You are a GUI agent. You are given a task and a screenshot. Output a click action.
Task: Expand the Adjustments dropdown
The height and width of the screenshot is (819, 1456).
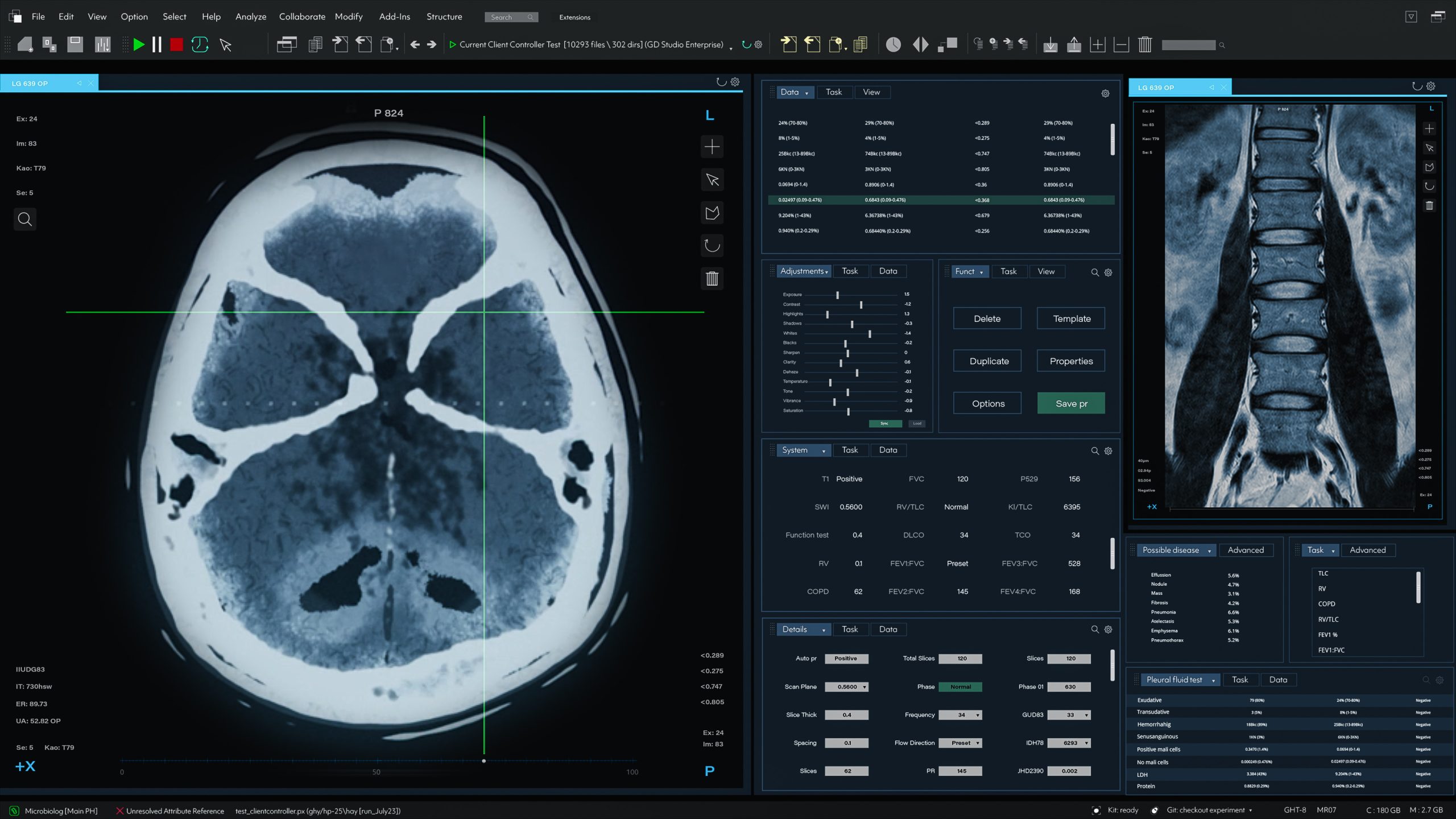pyautogui.click(x=804, y=271)
